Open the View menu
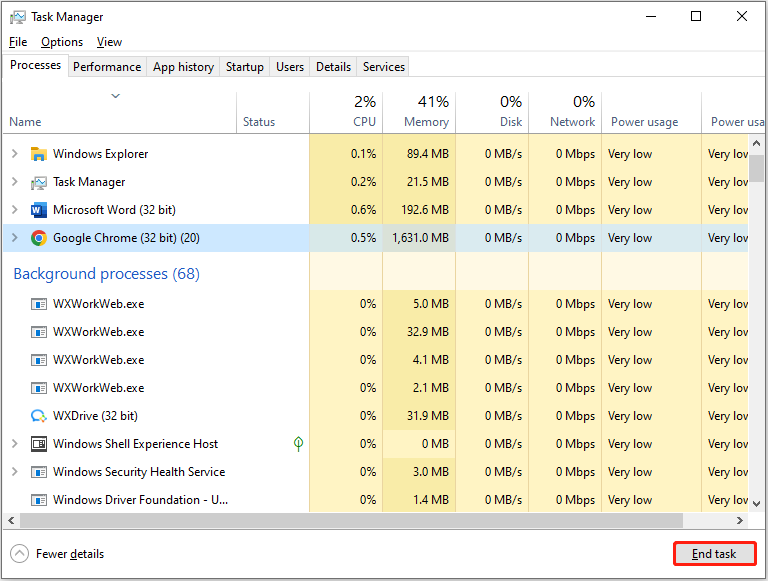The width and height of the screenshot is (768, 581). (x=109, y=42)
